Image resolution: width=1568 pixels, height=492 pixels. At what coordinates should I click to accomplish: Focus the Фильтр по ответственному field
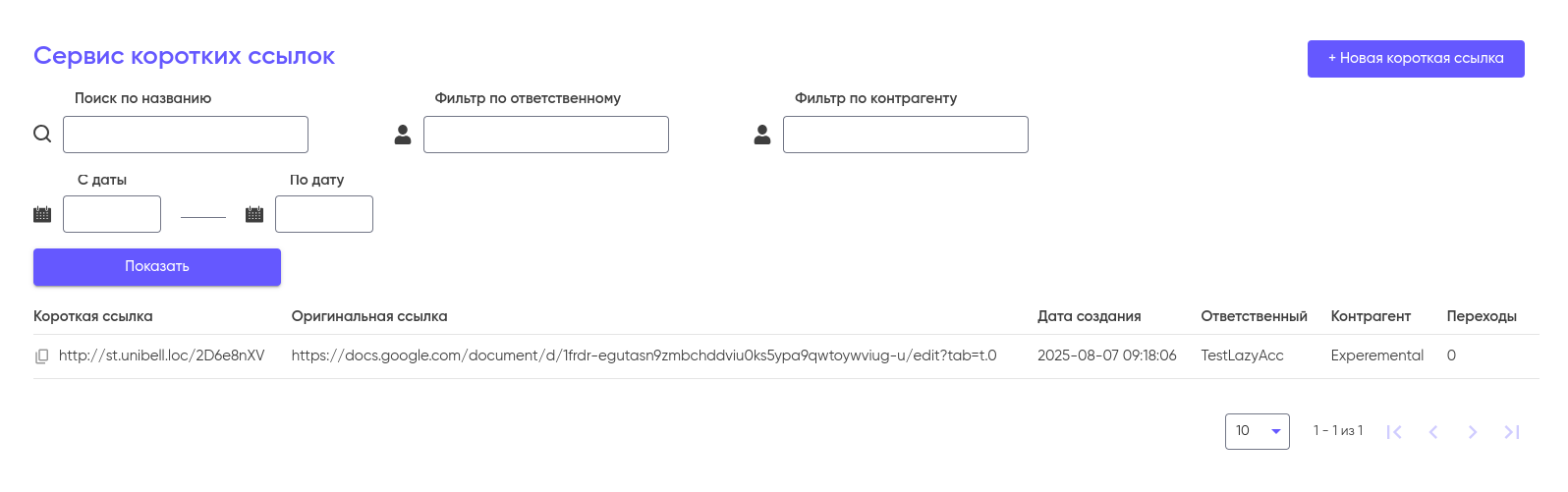click(546, 135)
